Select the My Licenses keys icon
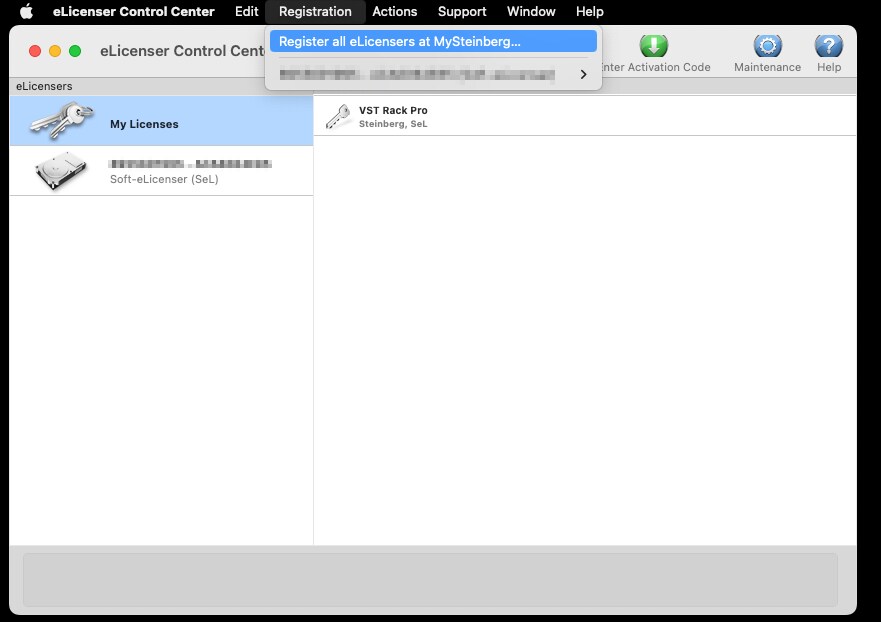The image size is (881, 622). coord(62,121)
